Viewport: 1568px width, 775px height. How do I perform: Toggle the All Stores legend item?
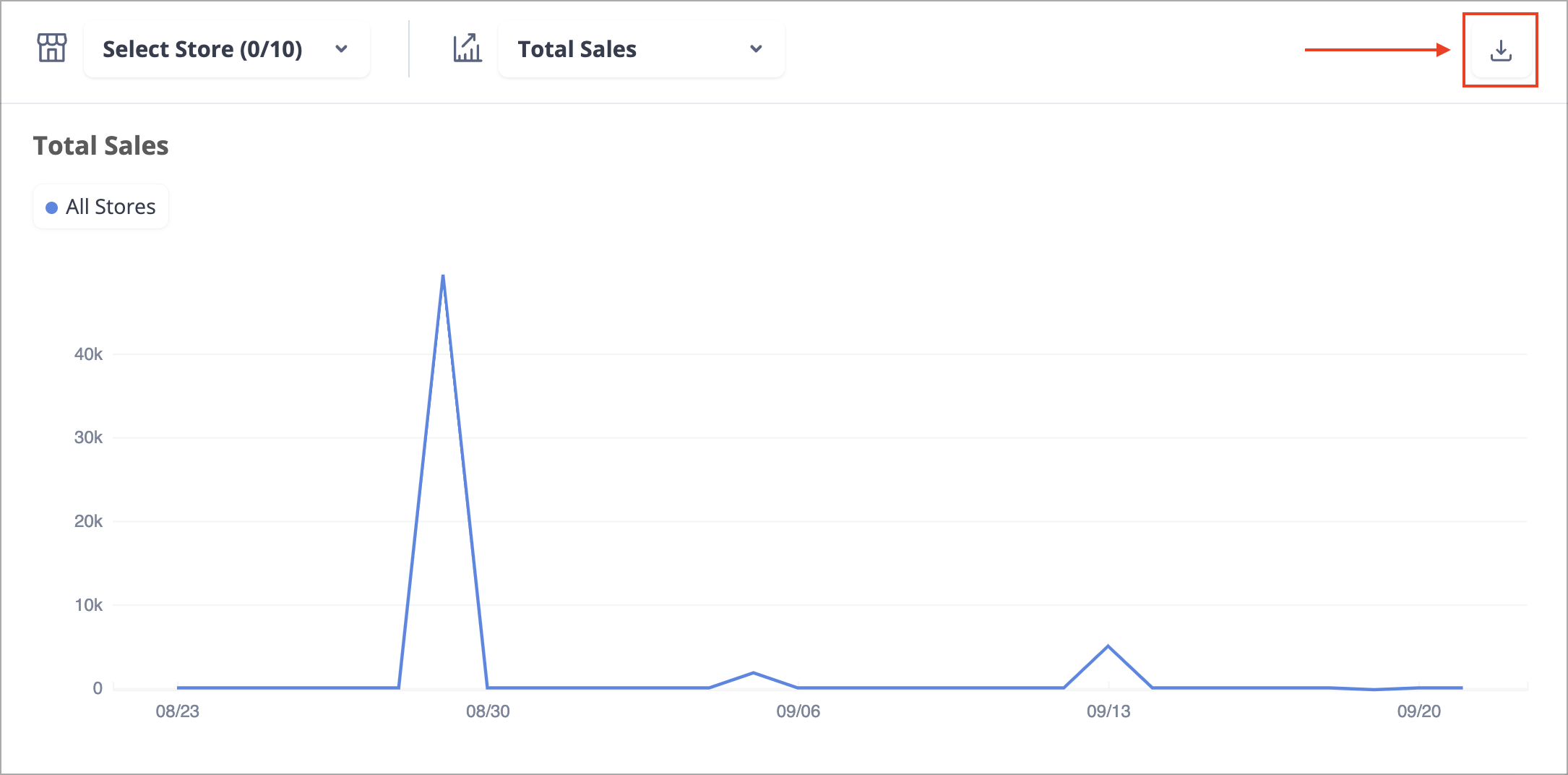point(101,207)
